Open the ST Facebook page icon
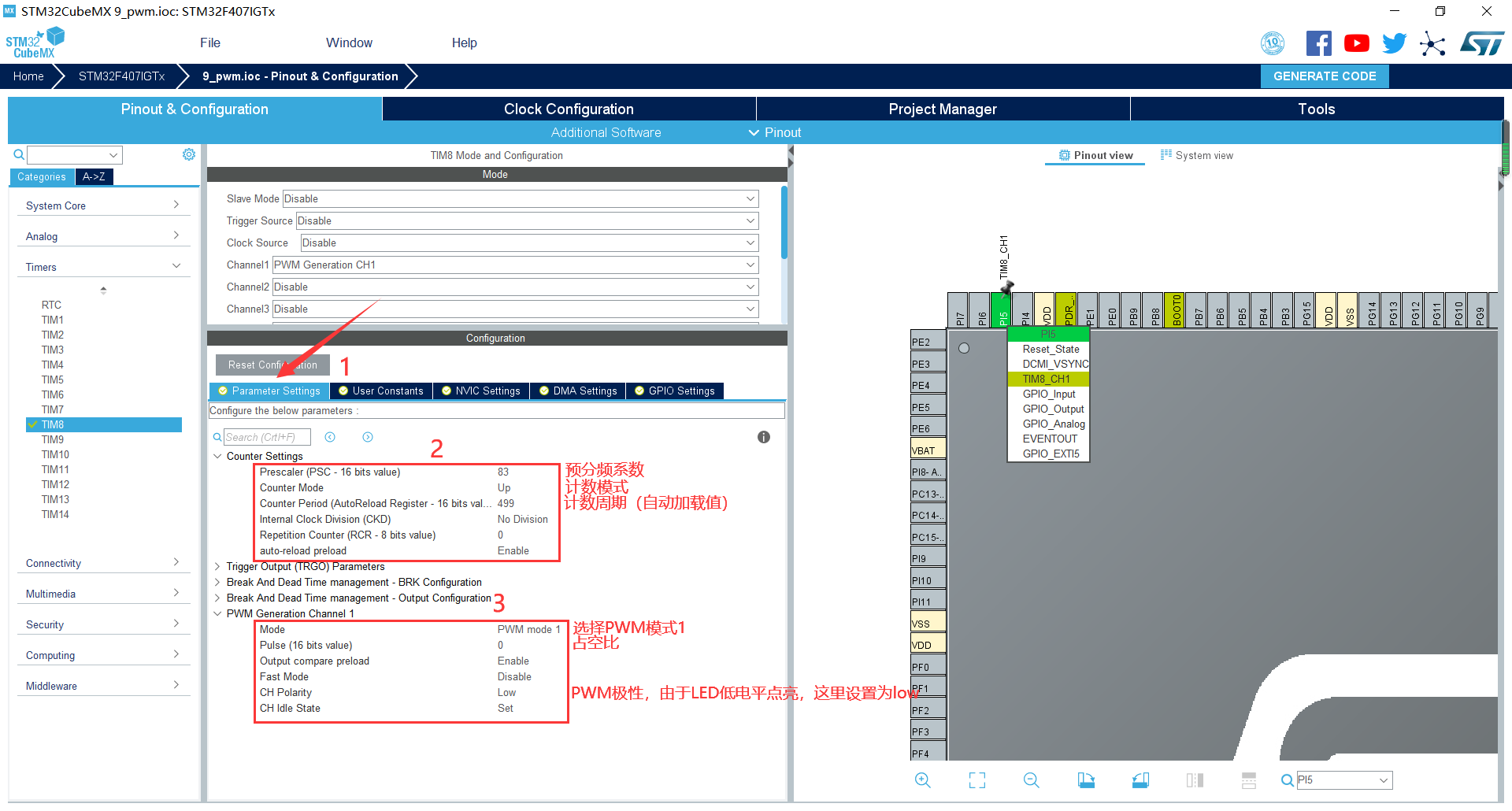The image size is (1512, 811). pyautogui.click(x=1318, y=43)
